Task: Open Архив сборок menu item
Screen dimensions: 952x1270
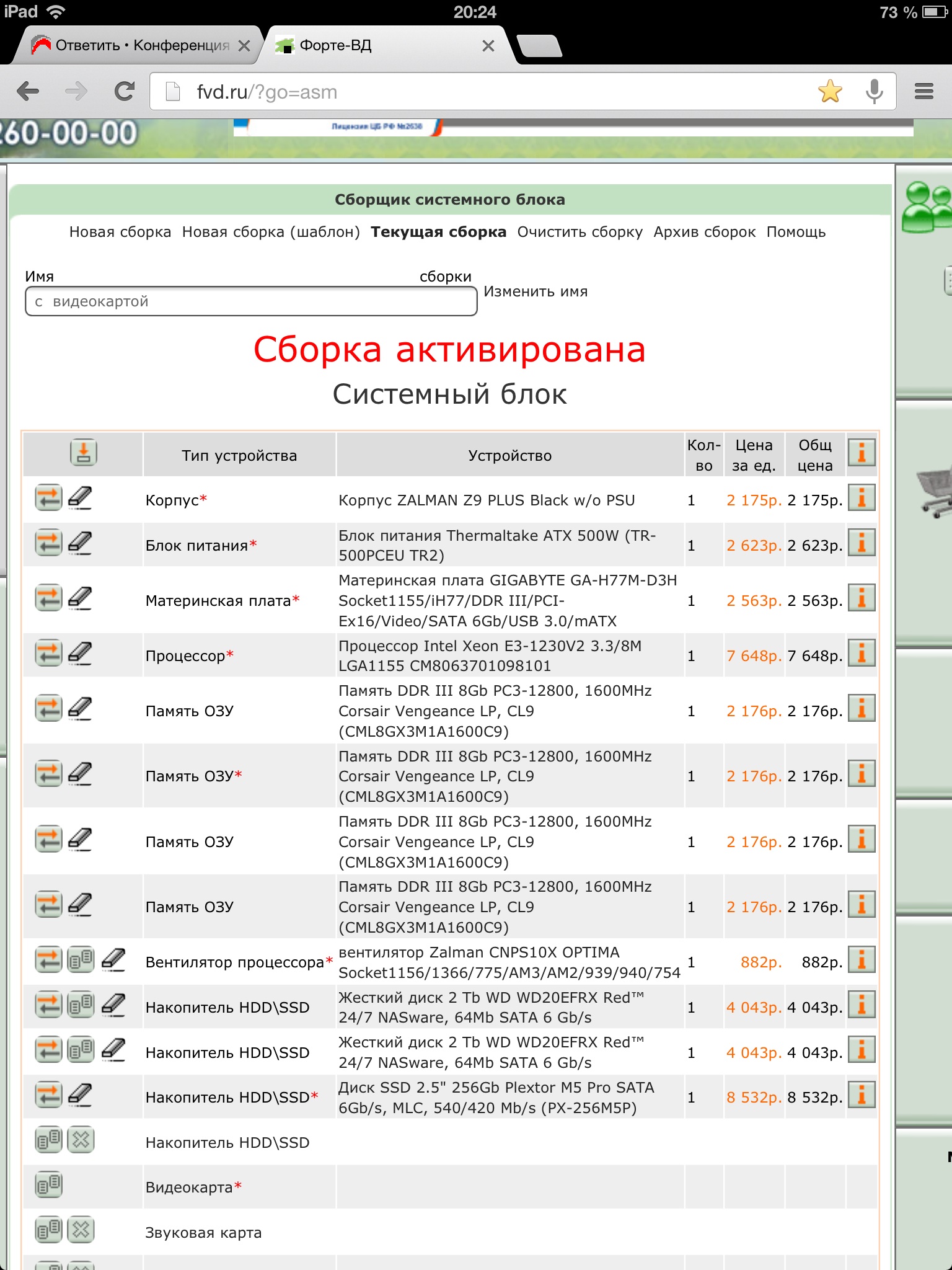Action: pyautogui.click(x=705, y=232)
